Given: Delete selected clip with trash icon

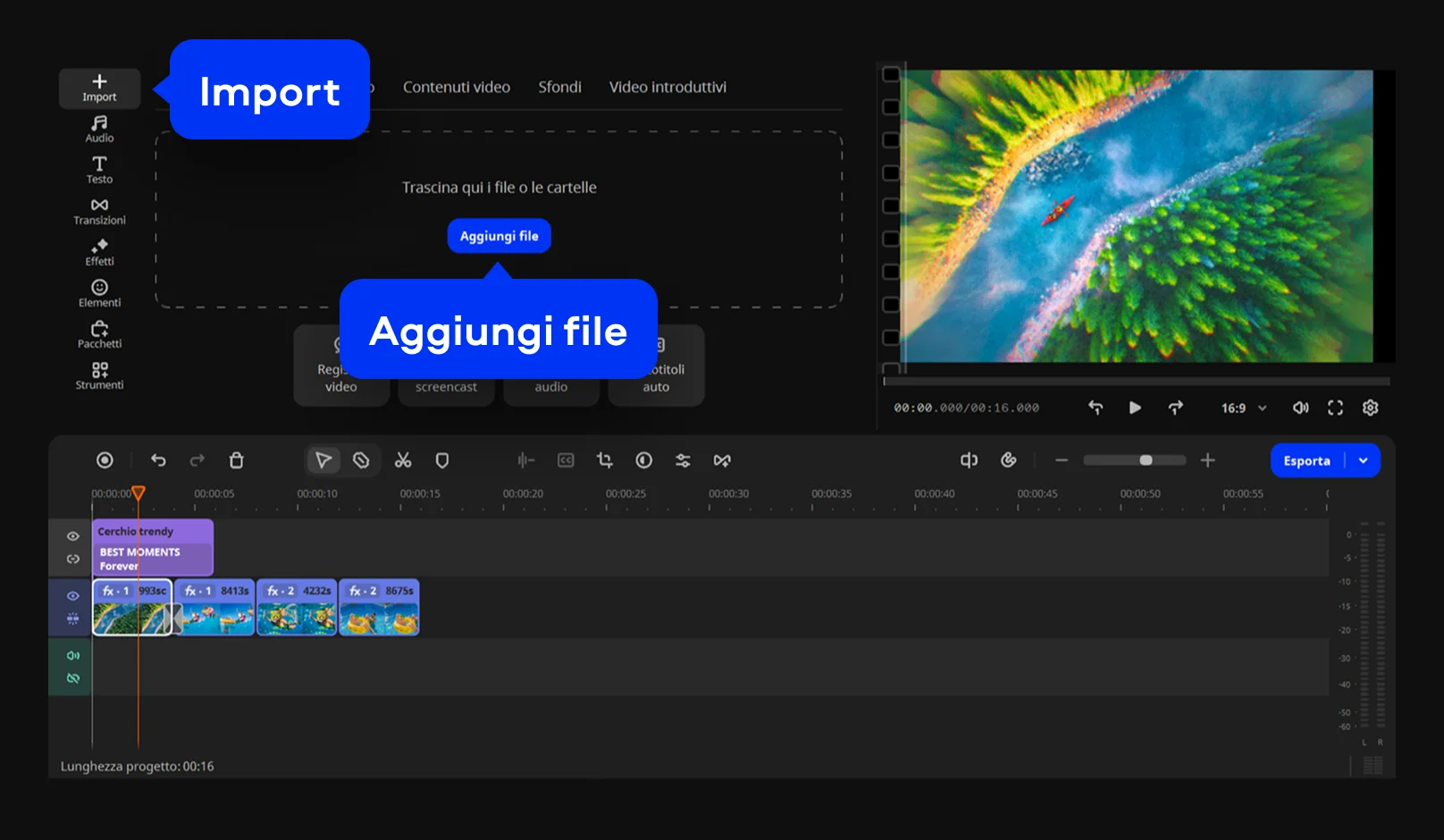Looking at the screenshot, I should pyautogui.click(x=236, y=460).
